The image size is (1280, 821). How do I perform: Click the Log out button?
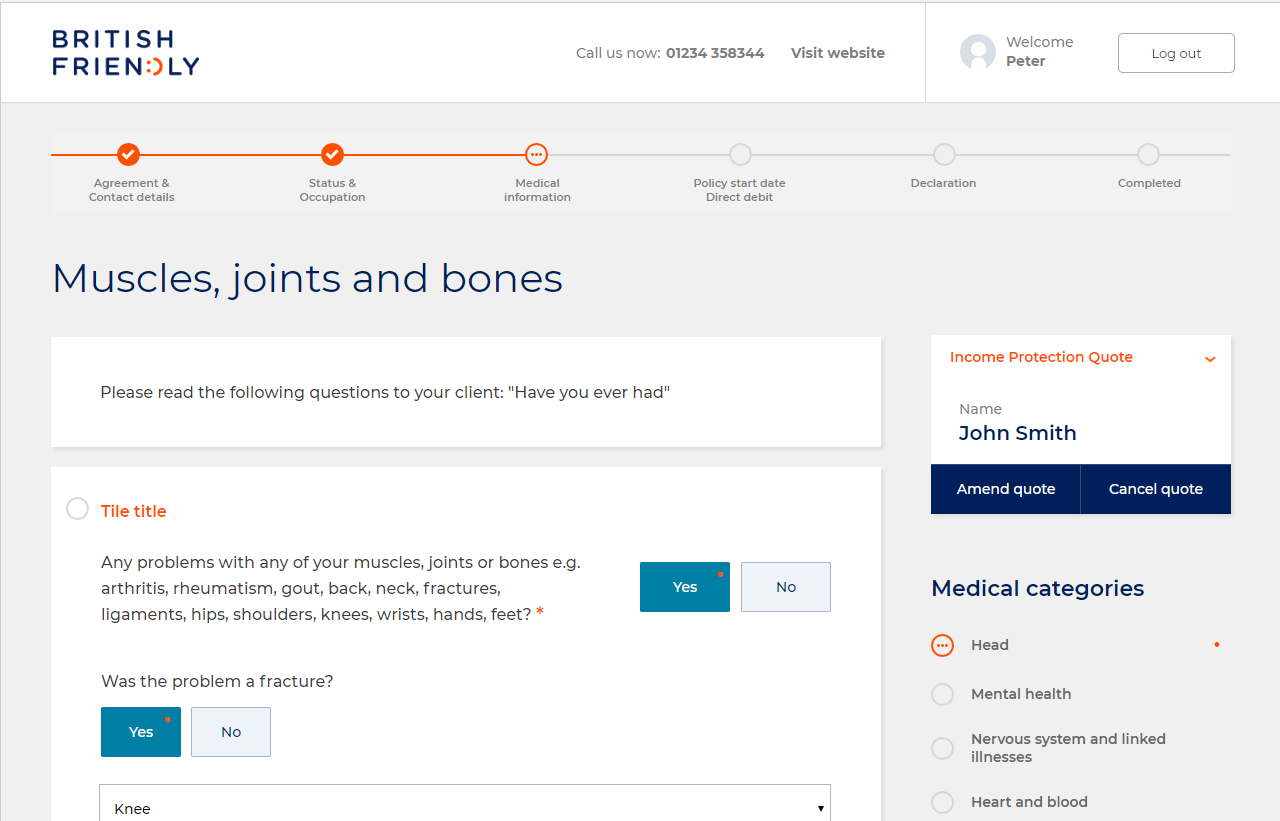pos(1176,53)
